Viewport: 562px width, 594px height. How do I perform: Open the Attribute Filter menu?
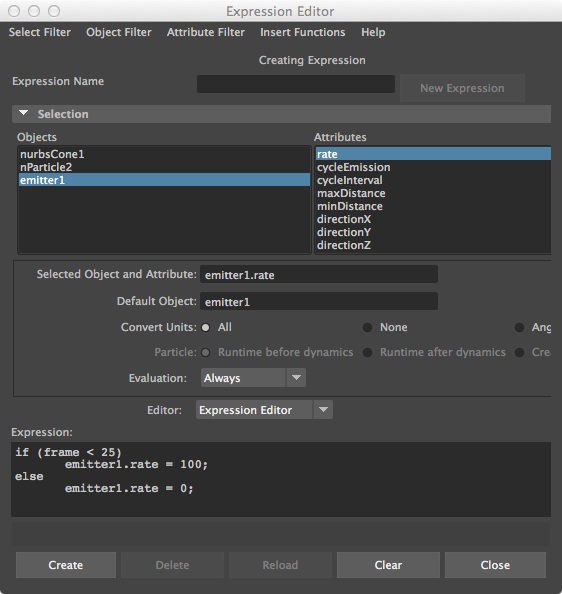(206, 32)
